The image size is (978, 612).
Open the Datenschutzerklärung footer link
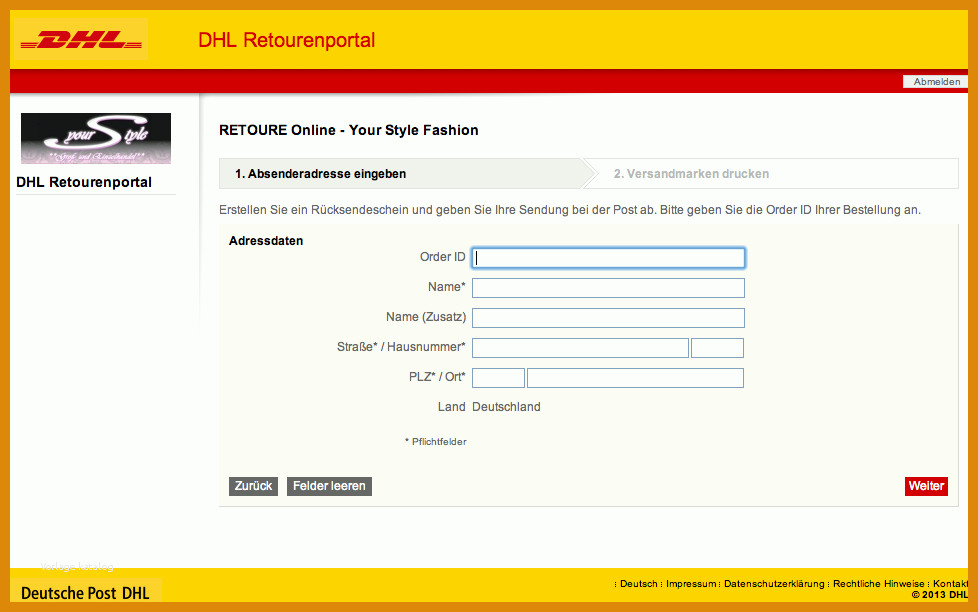[774, 584]
